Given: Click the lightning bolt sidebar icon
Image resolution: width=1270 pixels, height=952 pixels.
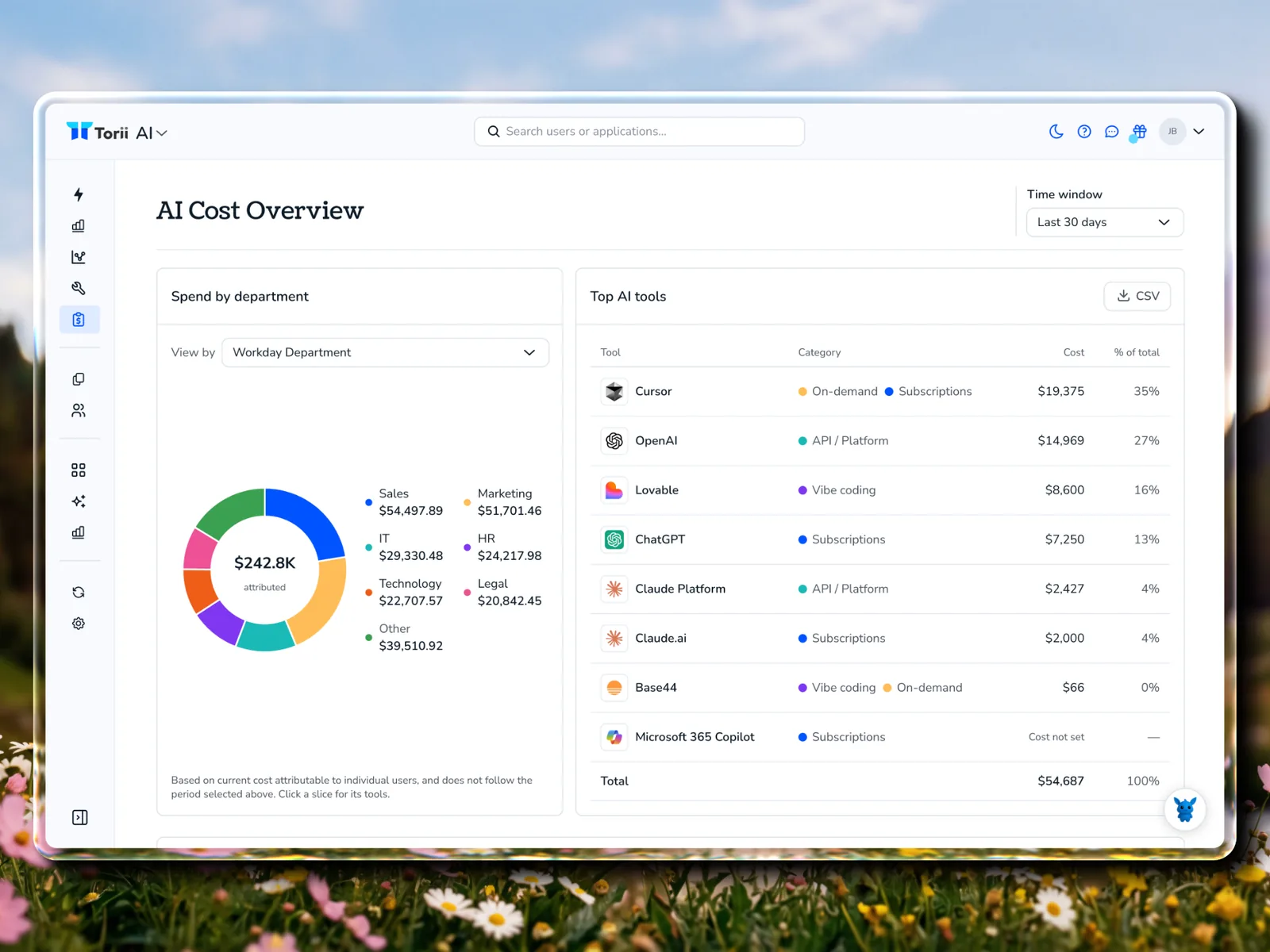Looking at the screenshot, I should (79, 194).
